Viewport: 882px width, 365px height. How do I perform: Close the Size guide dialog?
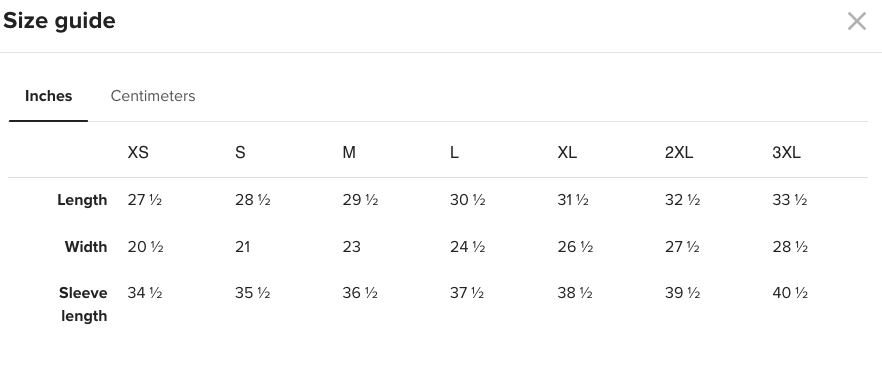pos(856,21)
